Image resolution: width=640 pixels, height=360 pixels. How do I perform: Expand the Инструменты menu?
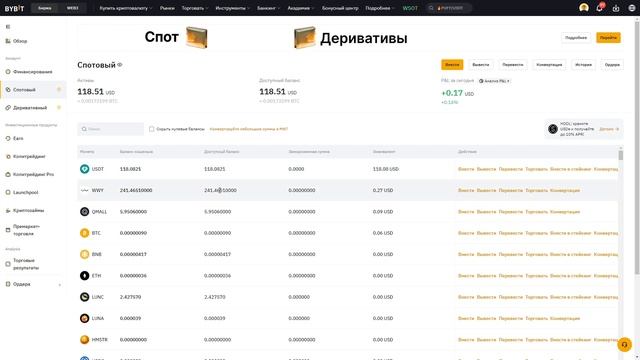point(232,8)
